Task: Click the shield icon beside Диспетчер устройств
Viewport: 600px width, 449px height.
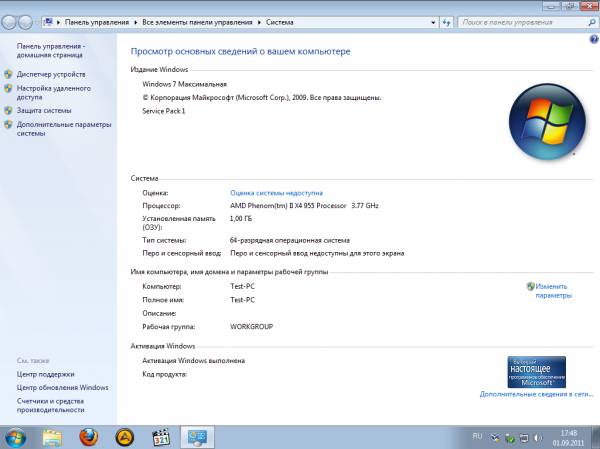Action: click(x=8, y=74)
